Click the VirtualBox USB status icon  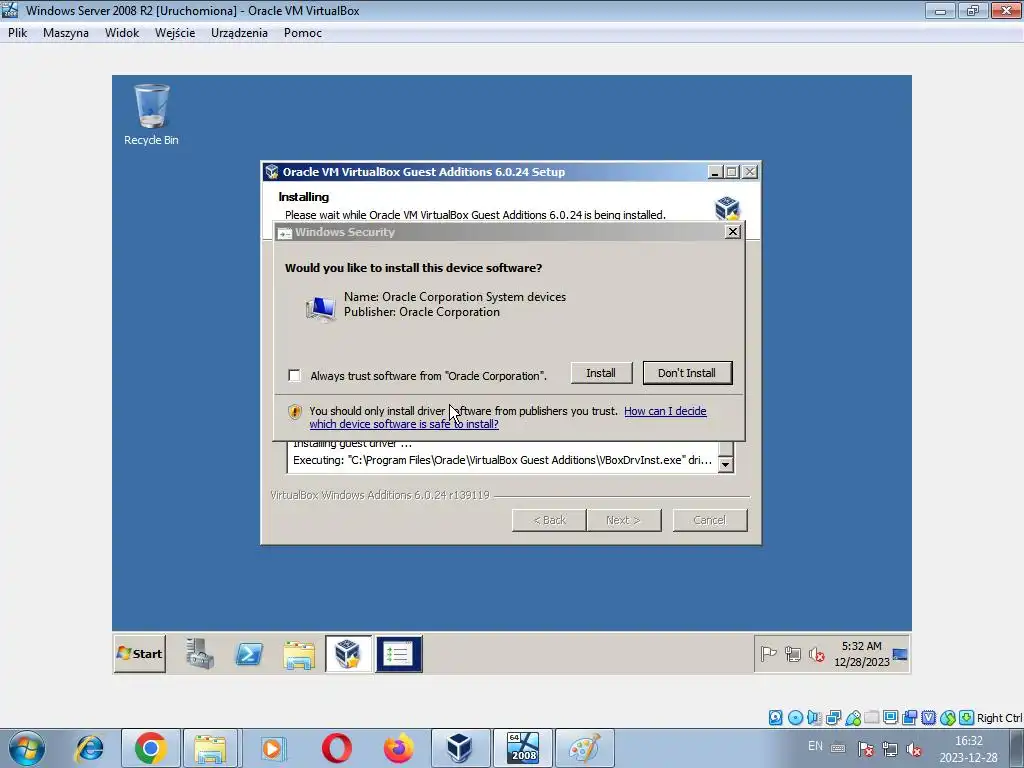pyautogui.click(x=853, y=718)
